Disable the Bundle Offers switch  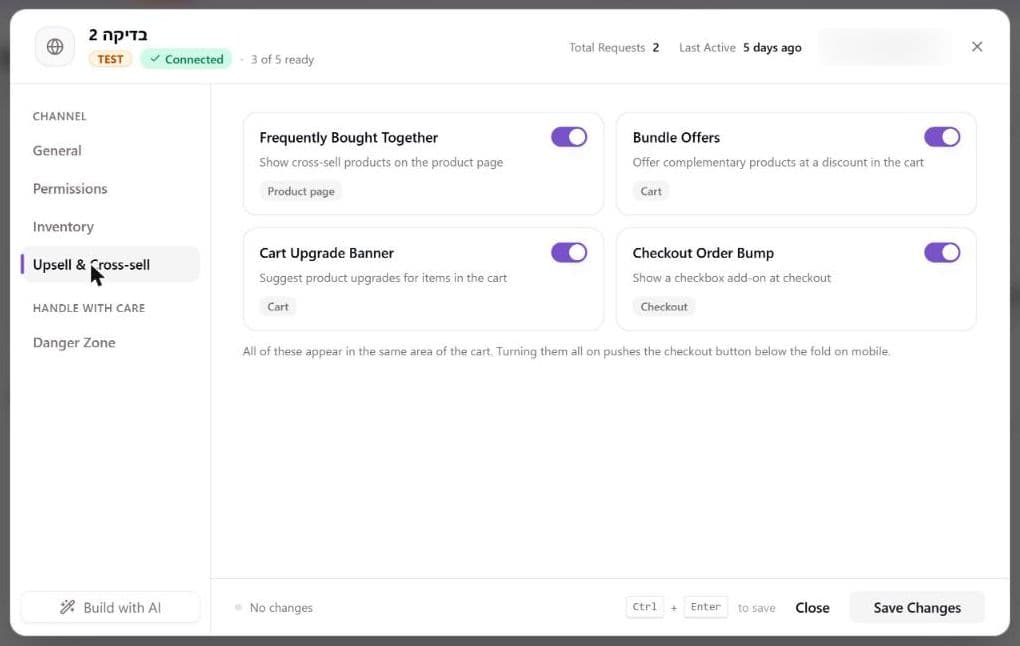pos(941,137)
